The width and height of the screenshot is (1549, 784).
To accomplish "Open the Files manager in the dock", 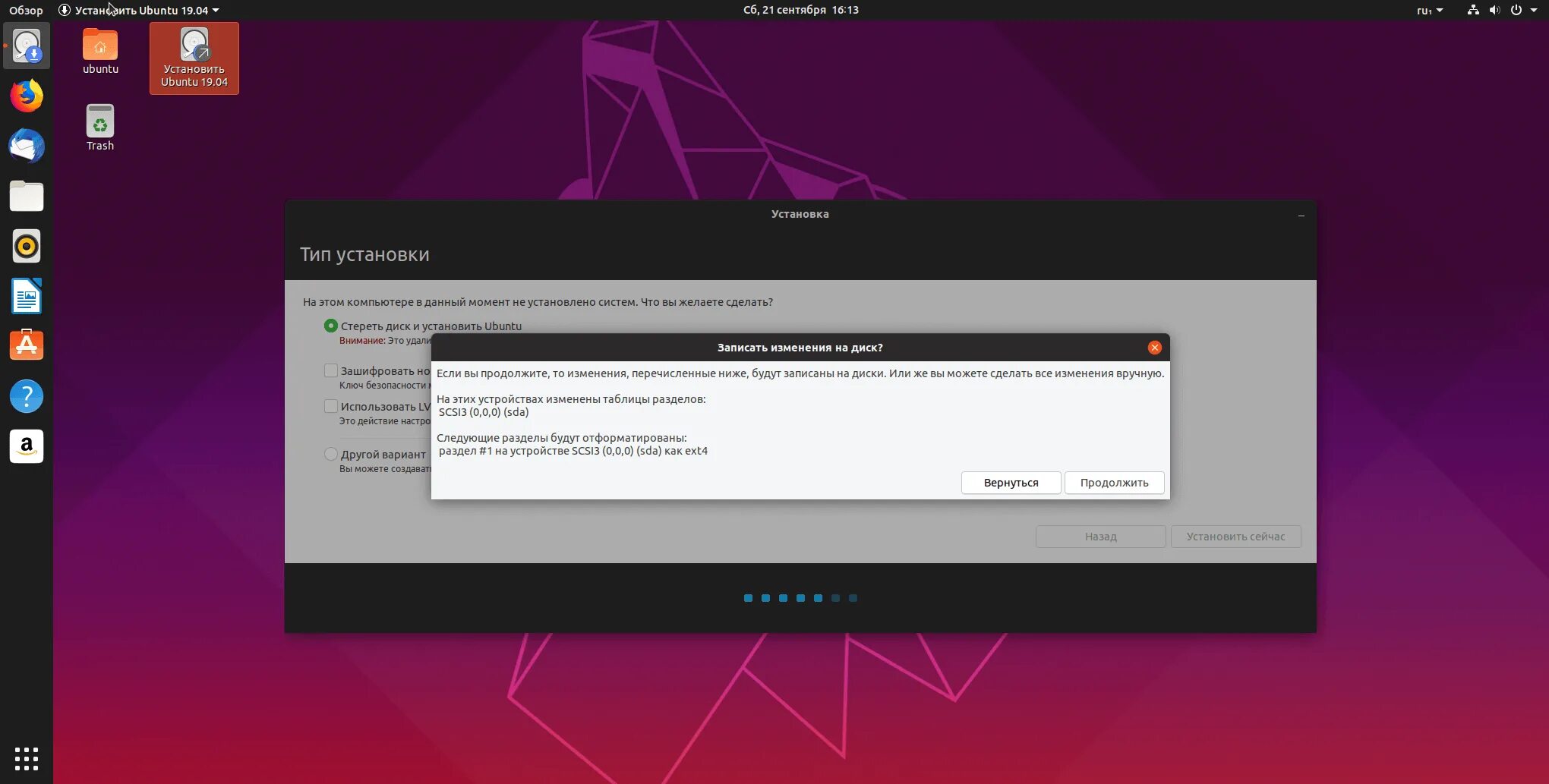I will pos(27,196).
